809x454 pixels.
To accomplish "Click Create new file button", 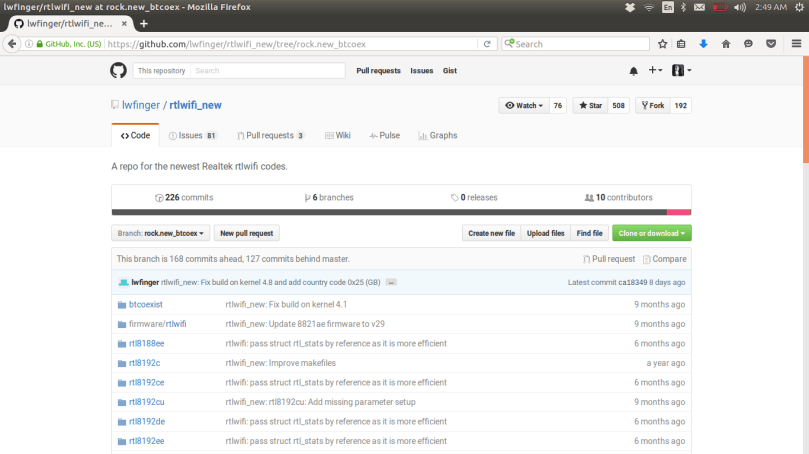I will (491, 233).
